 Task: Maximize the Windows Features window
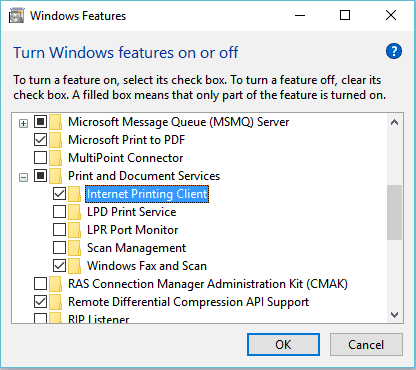[345, 15]
